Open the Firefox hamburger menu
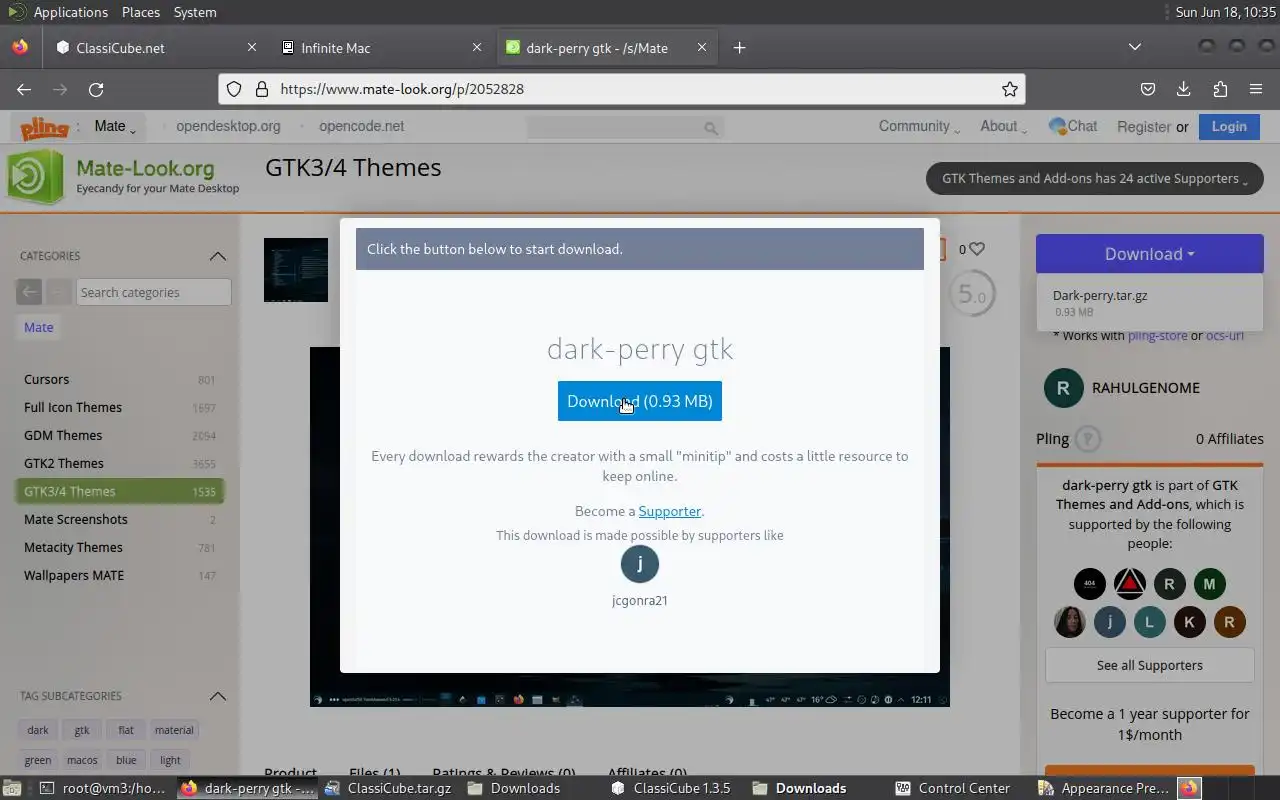Image resolution: width=1280 pixels, height=800 pixels. pyautogui.click(x=1256, y=89)
